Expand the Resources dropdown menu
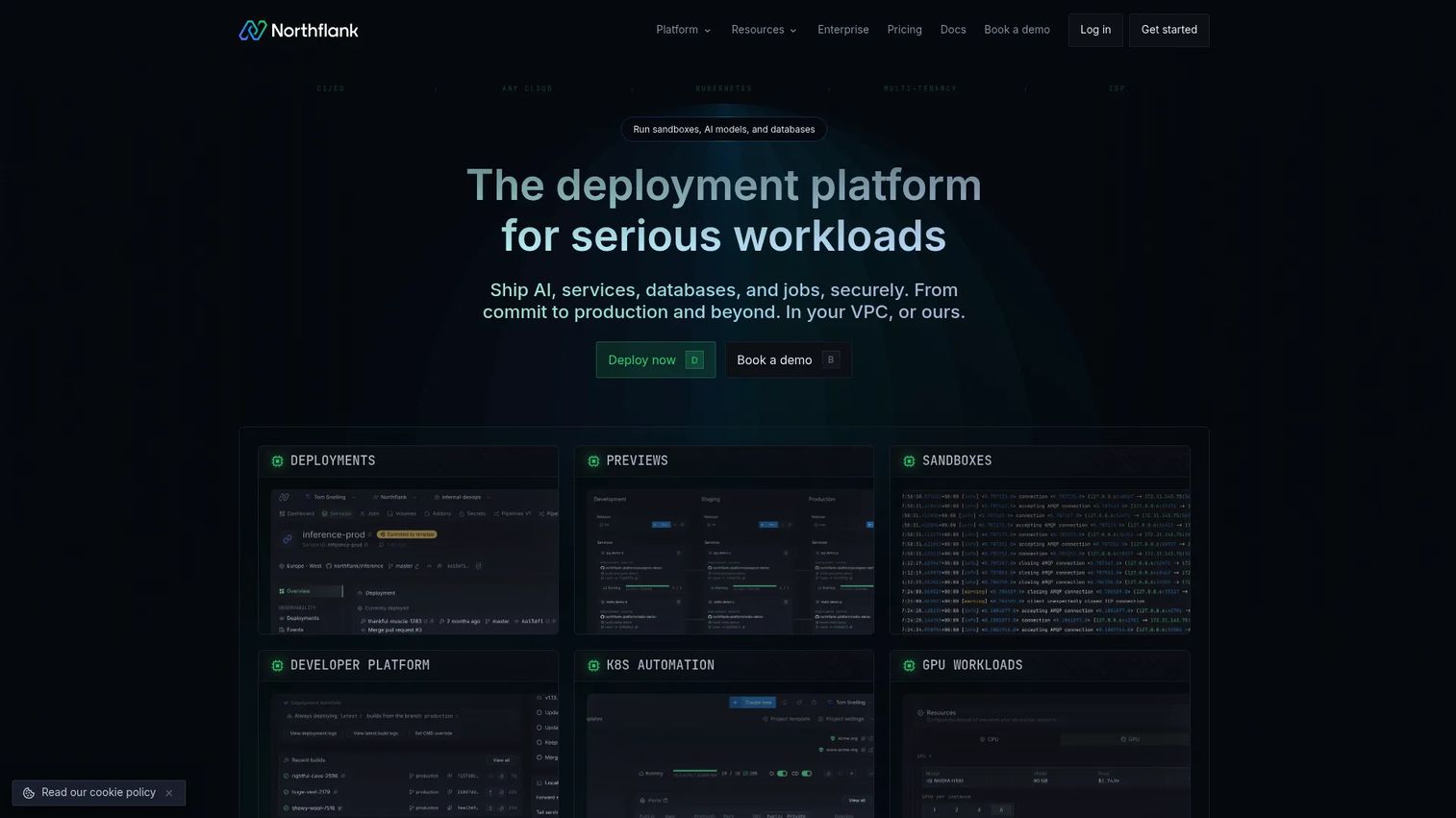Image resolution: width=1456 pixels, height=818 pixels. (x=765, y=30)
